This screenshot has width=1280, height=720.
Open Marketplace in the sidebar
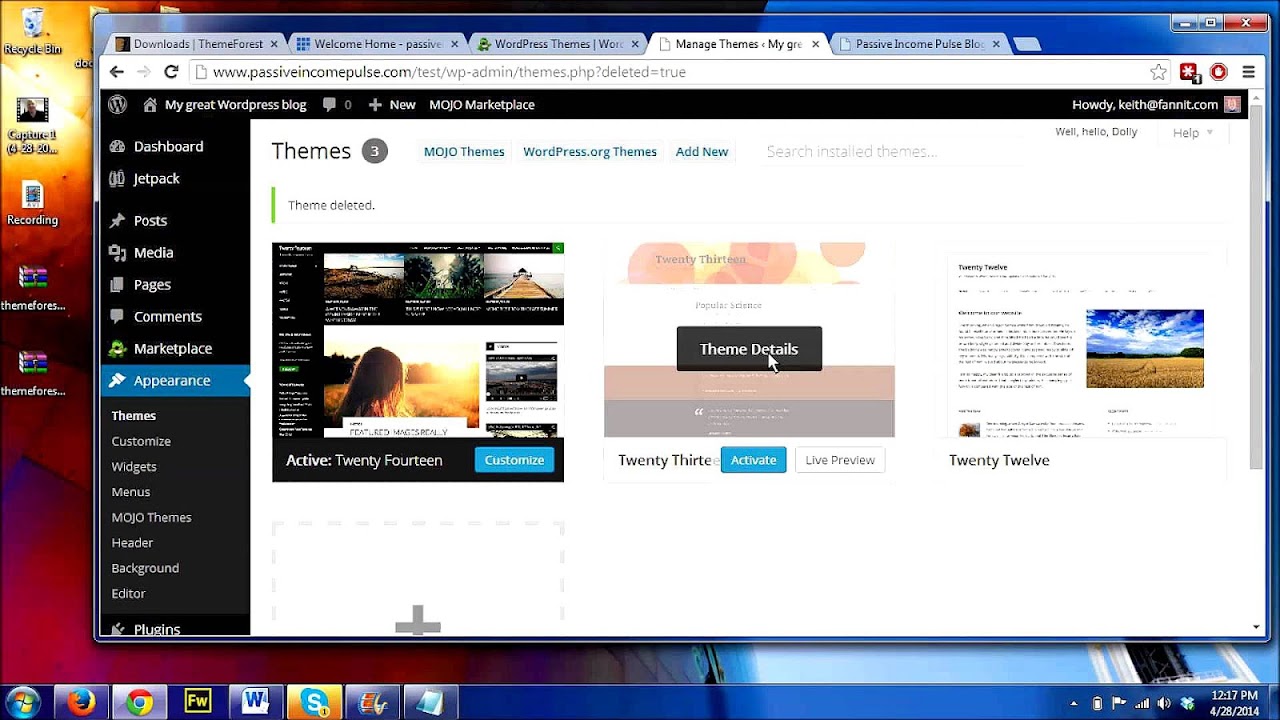point(175,348)
